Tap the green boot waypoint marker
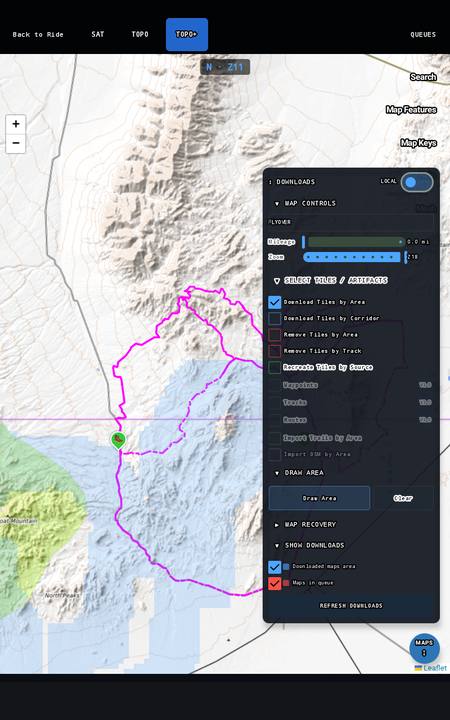Viewport: 450px width, 720px height. tap(118, 440)
